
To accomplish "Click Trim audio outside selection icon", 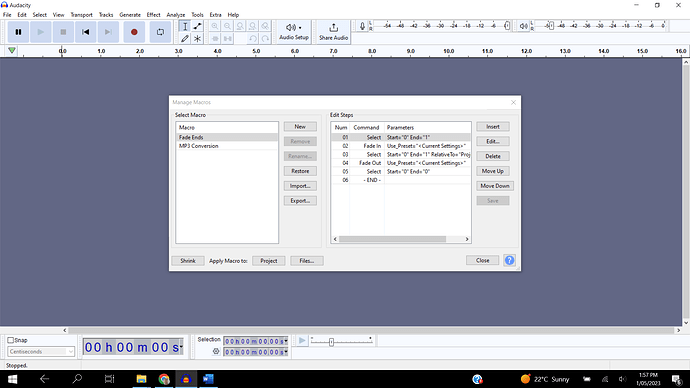I will pos(215,39).
